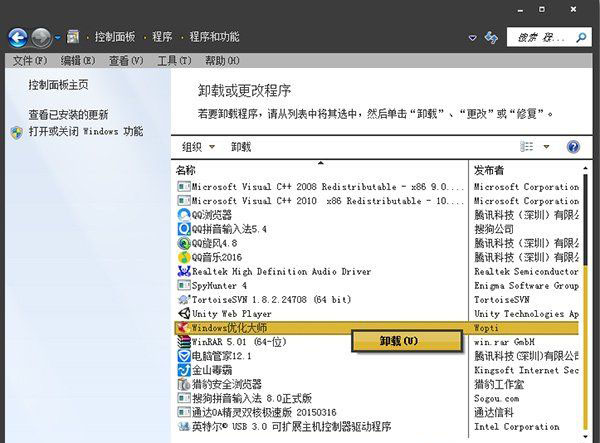Click publisher 猎豹工作室
Image resolution: width=600 pixels, height=443 pixels.
(x=499, y=384)
